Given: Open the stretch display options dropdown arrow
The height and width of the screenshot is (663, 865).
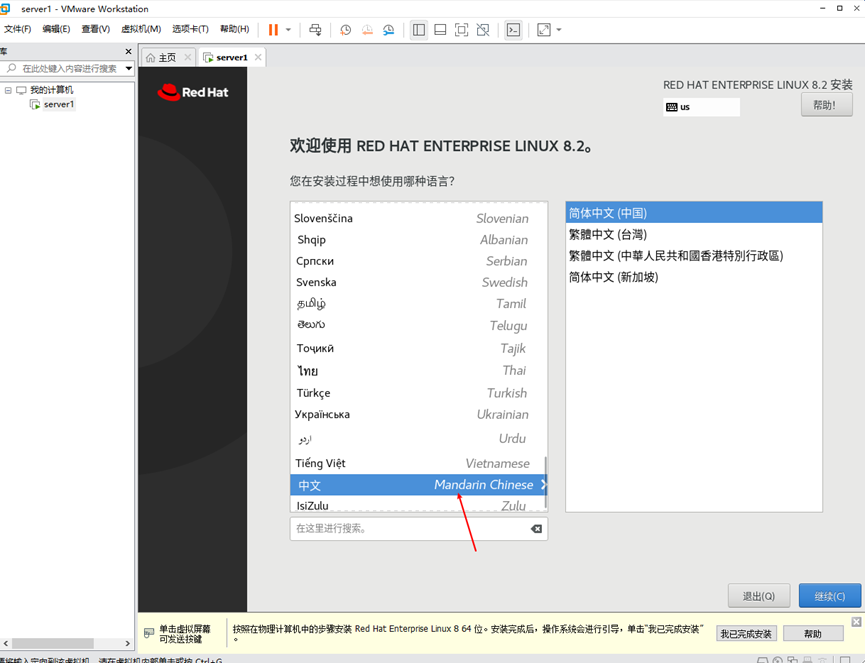Looking at the screenshot, I should pos(559,30).
